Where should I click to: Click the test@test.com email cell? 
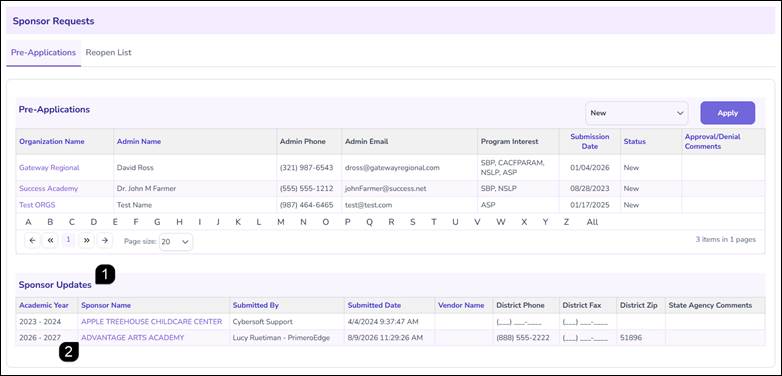coord(368,205)
